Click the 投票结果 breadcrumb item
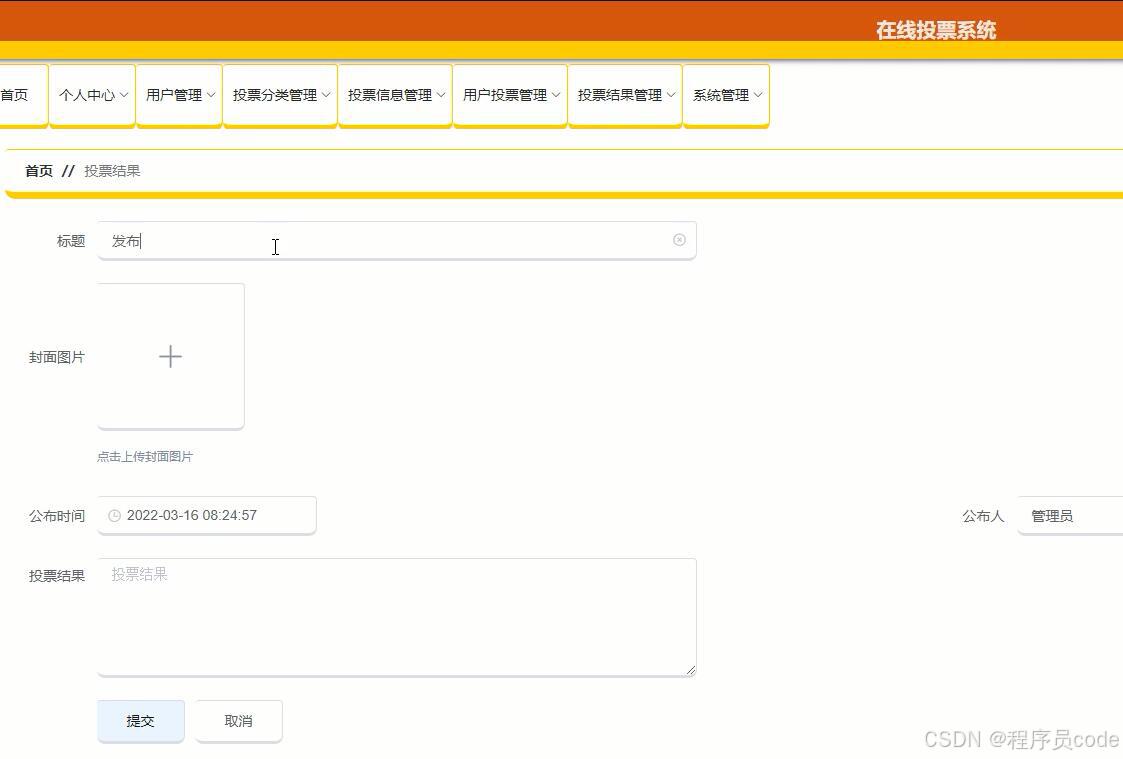Viewport: 1123px width, 759px height. click(x=112, y=171)
